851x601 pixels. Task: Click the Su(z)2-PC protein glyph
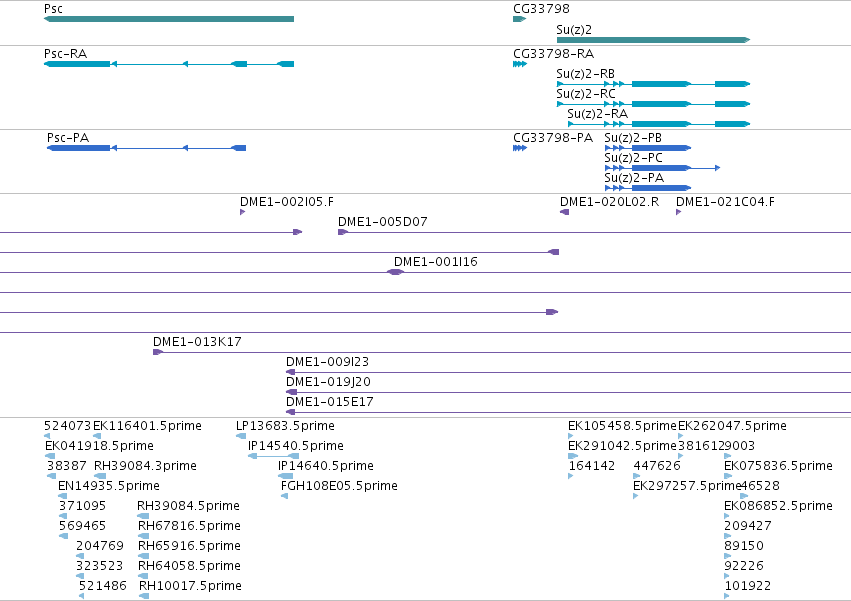[662, 168]
